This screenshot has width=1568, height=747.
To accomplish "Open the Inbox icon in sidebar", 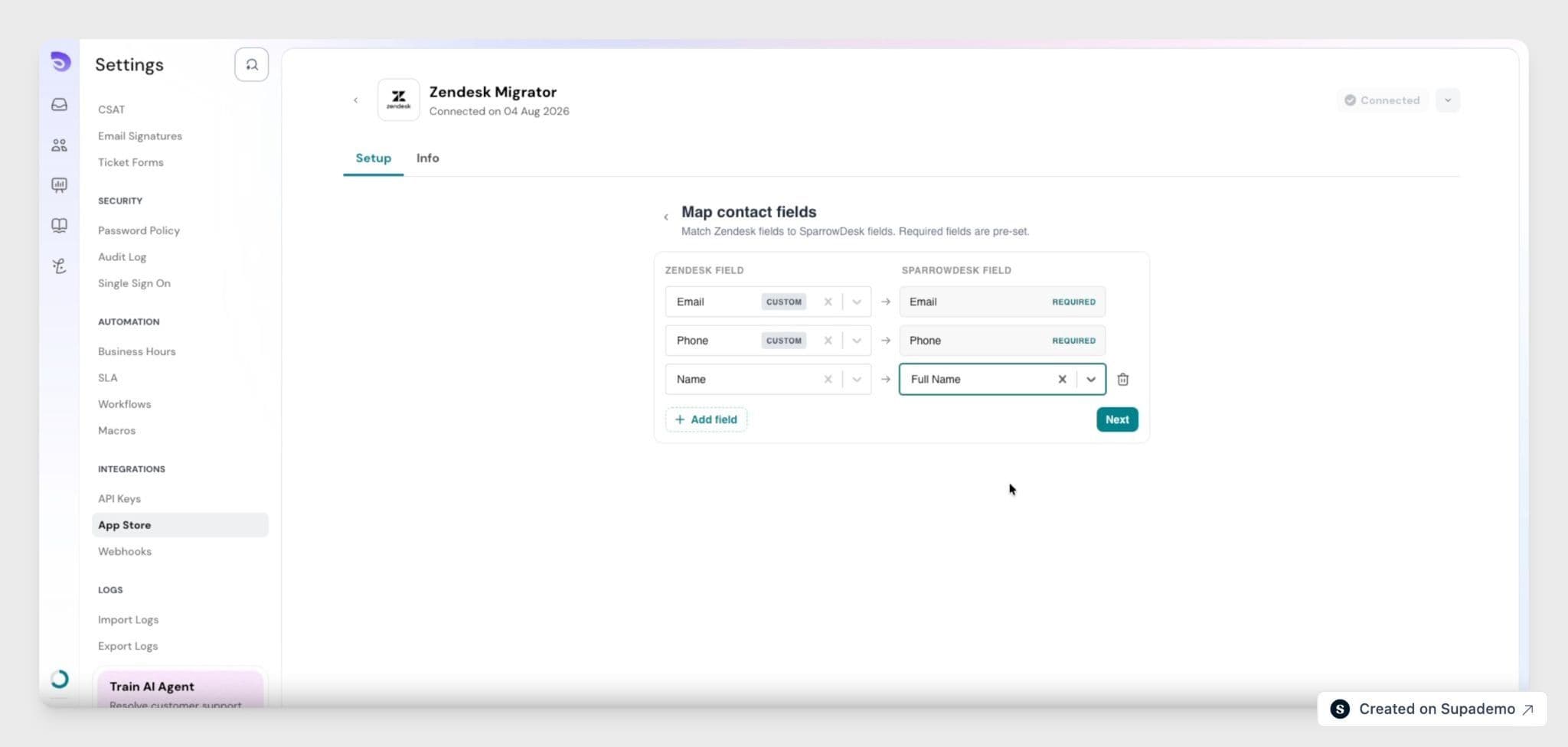I will pos(60,105).
